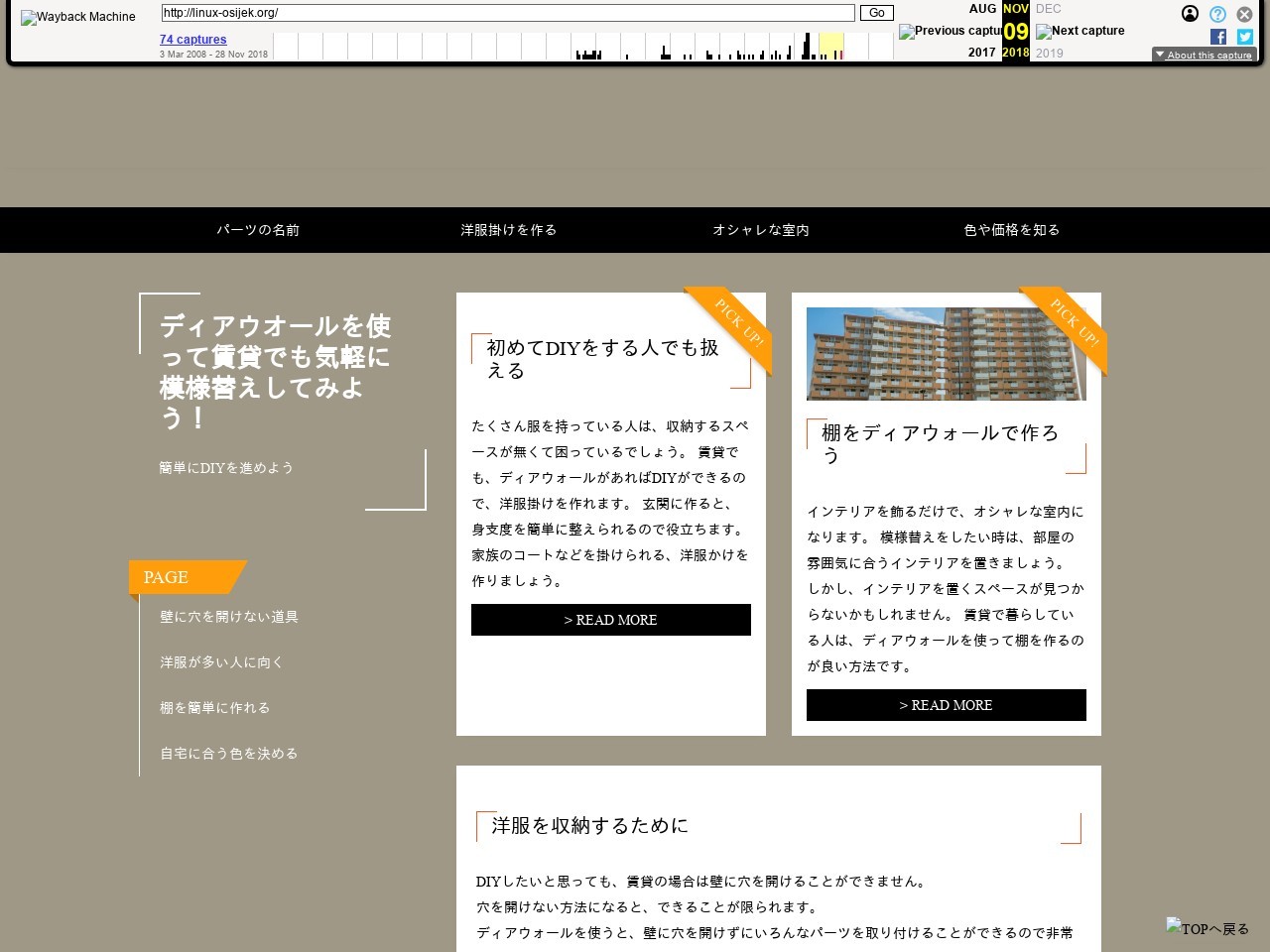
Task: Open the 74 captures link
Action: [192, 40]
